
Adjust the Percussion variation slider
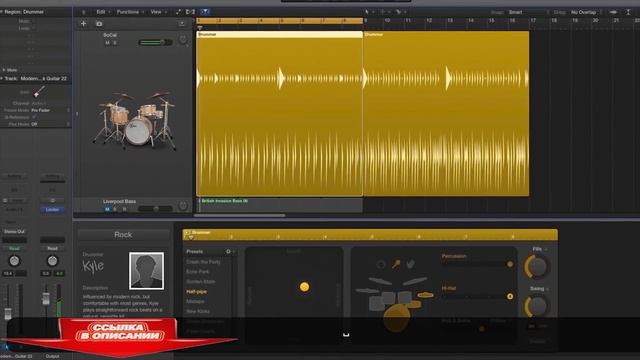[x=477, y=264]
